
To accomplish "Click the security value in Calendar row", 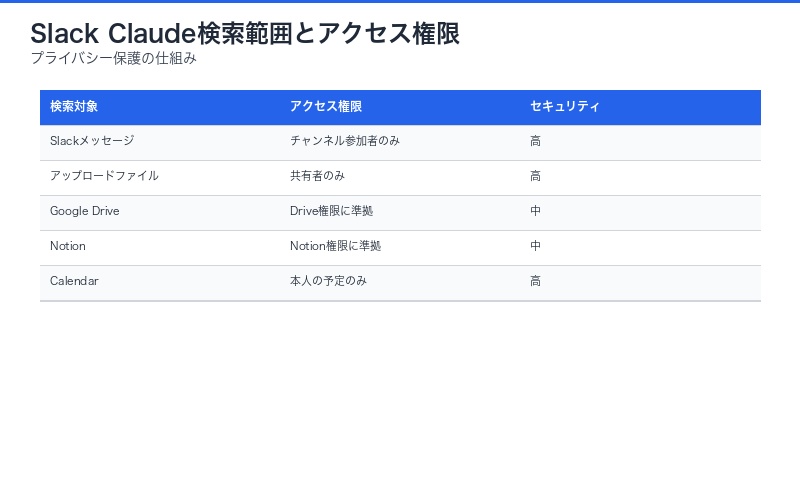I will pyautogui.click(x=536, y=282).
